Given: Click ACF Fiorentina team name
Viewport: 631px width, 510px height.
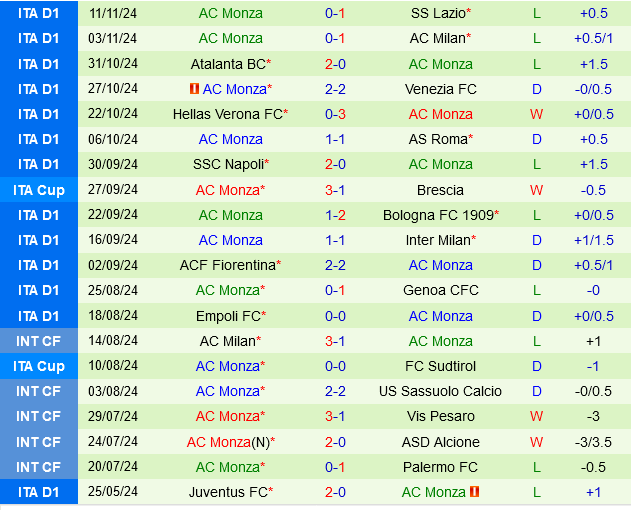Looking at the screenshot, I should [228, 265].
